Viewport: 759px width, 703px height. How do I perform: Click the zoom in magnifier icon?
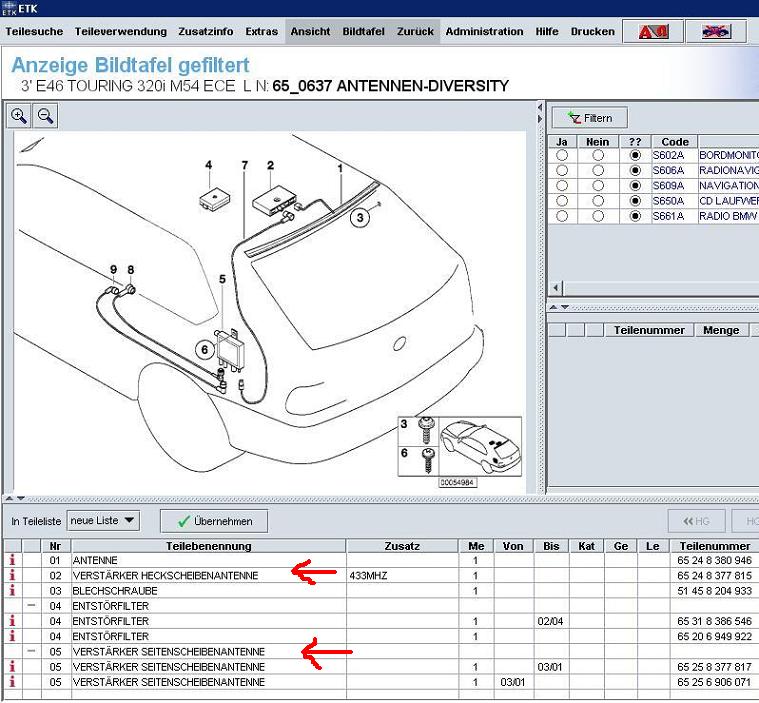point(18,116)
